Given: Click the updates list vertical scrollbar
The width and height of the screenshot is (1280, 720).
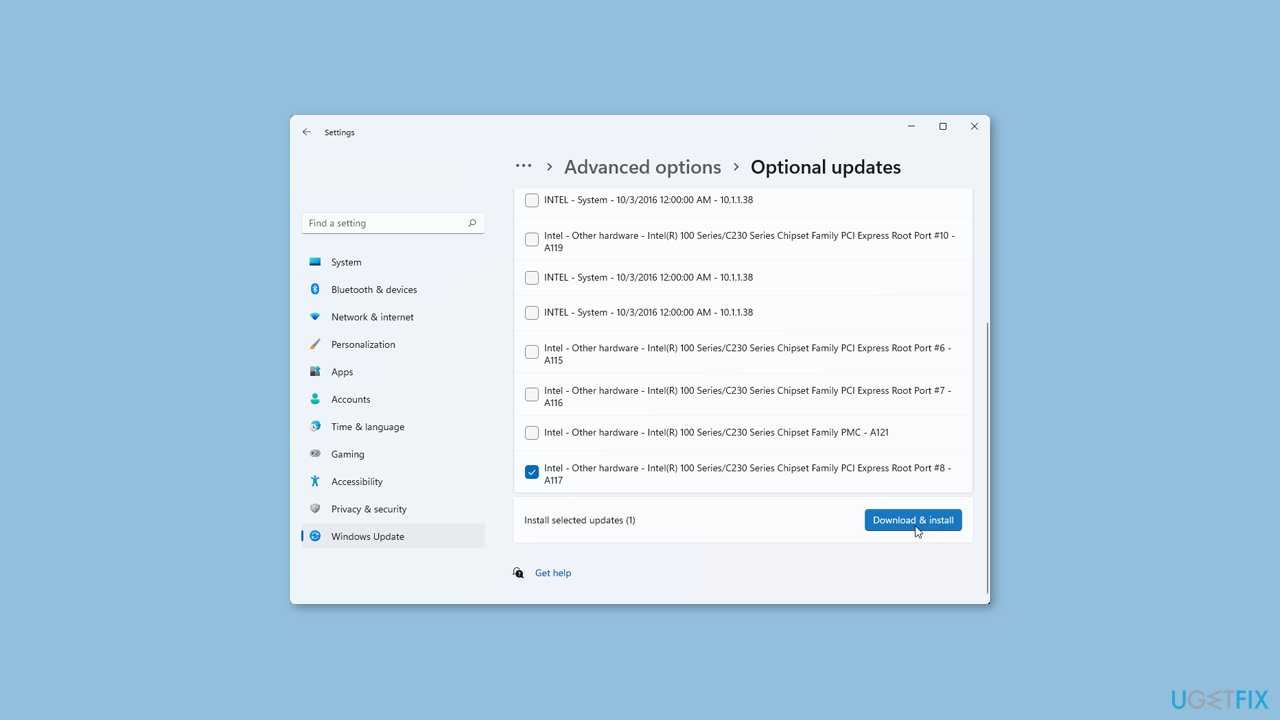Looking at the screenshot, I should [988, 457].
